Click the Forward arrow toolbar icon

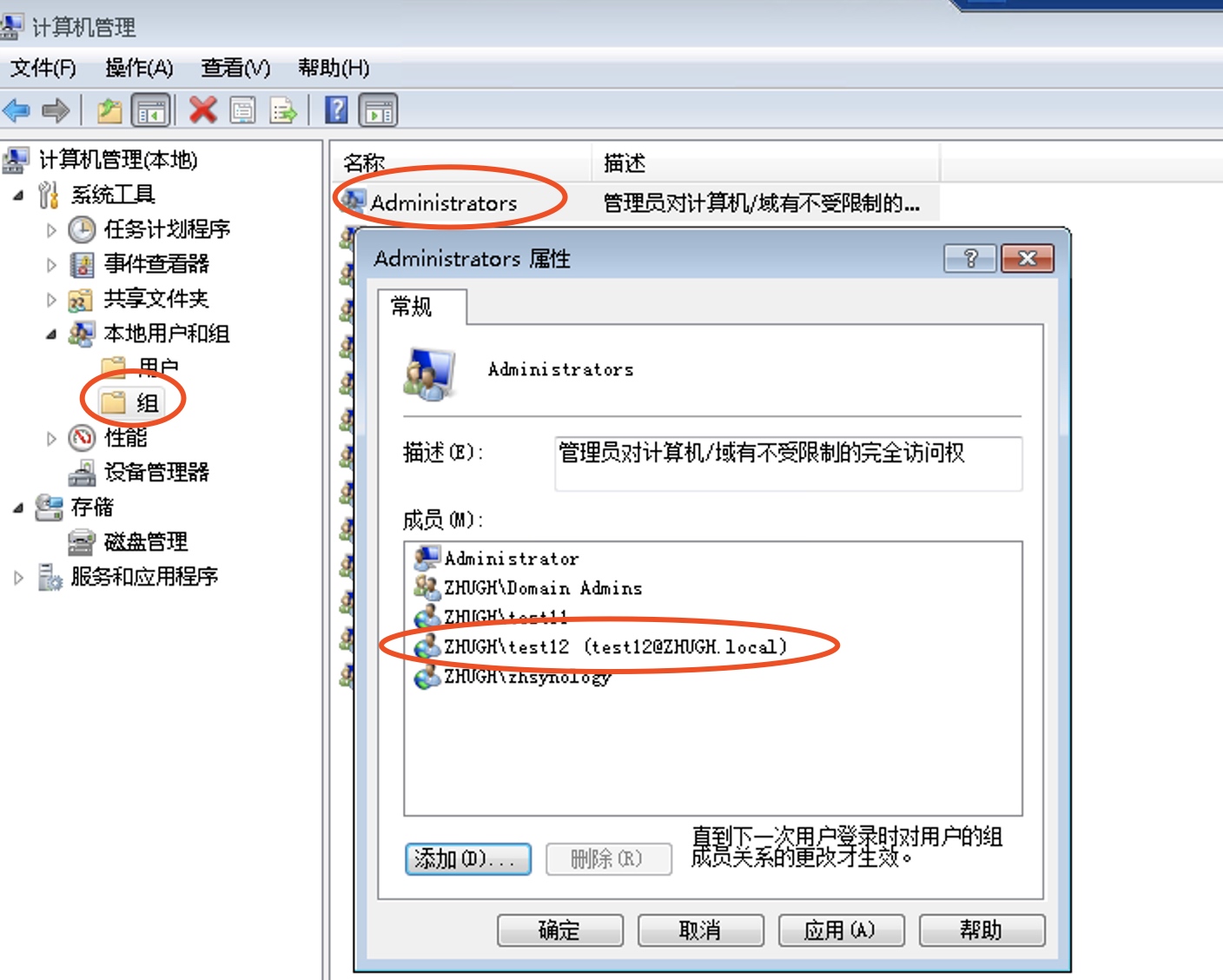[56, 110]
